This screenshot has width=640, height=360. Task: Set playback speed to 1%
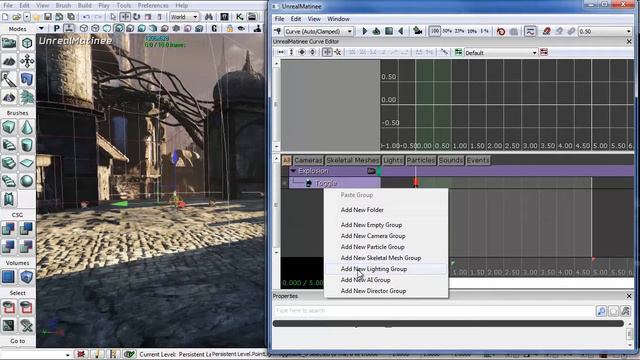(484, 31)
